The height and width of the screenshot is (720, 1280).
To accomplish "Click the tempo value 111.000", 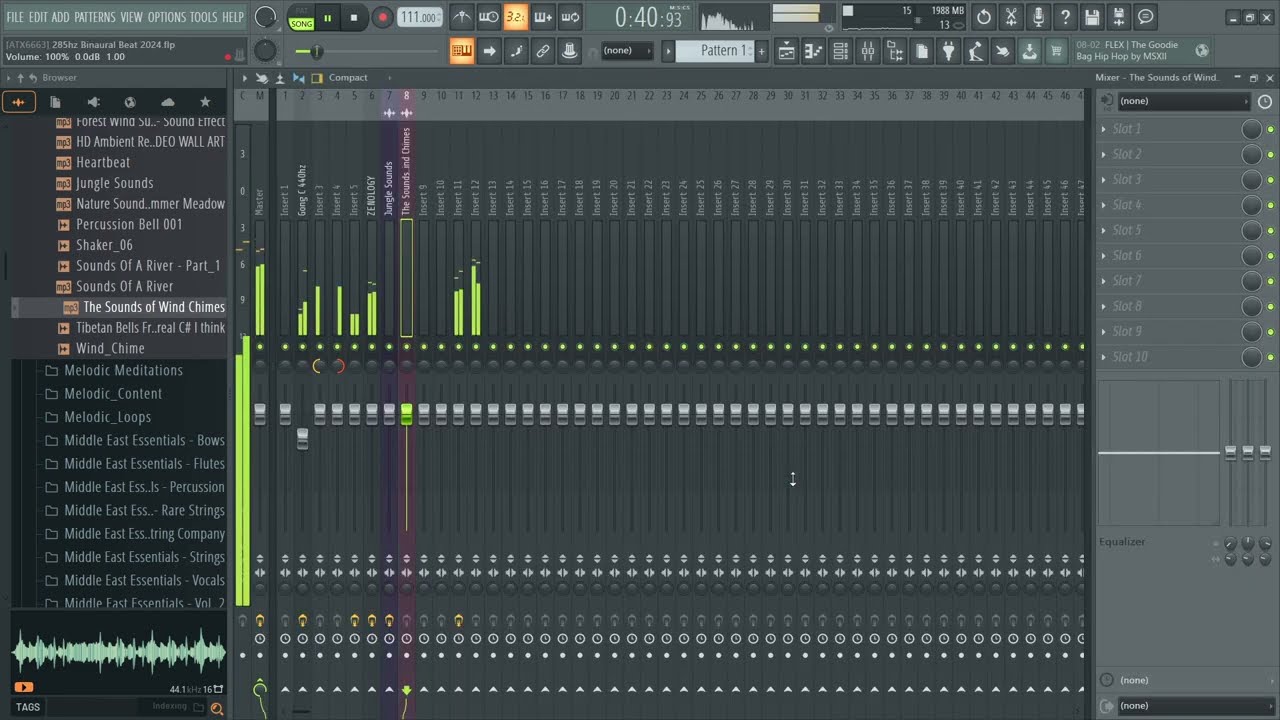I will (x=419, y=17).
